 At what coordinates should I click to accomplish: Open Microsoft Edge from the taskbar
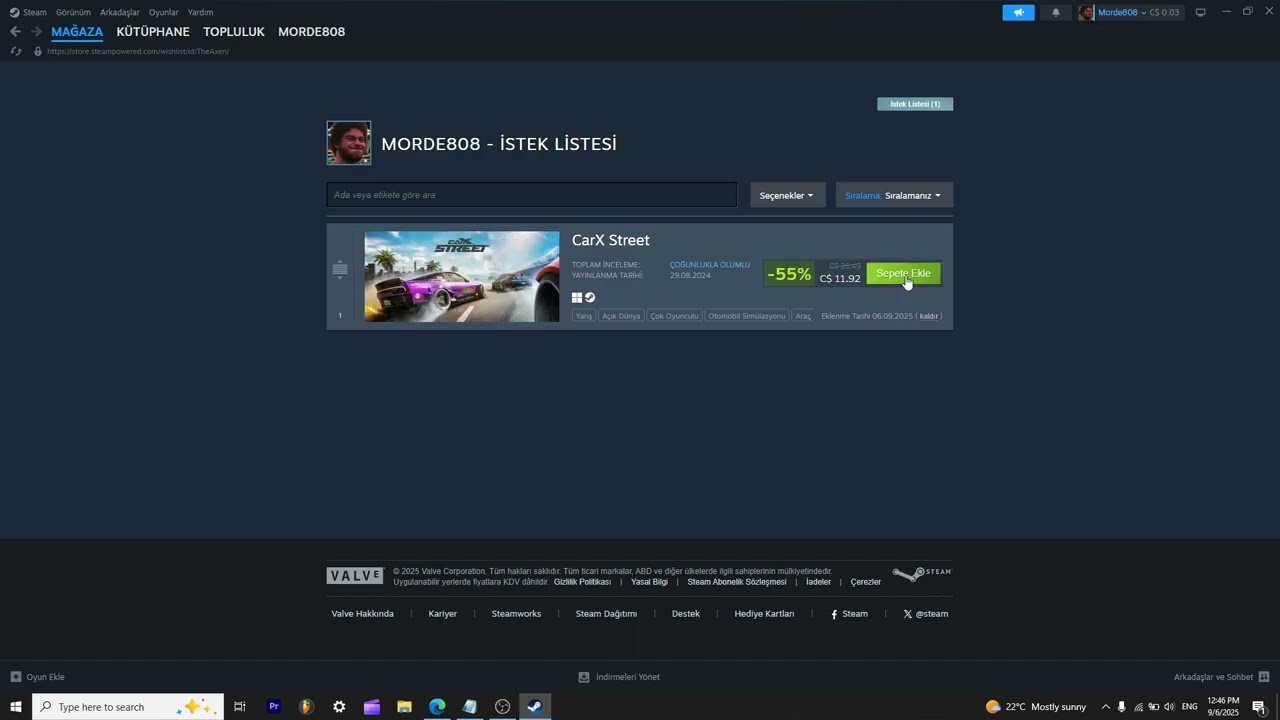coord(437,707)
